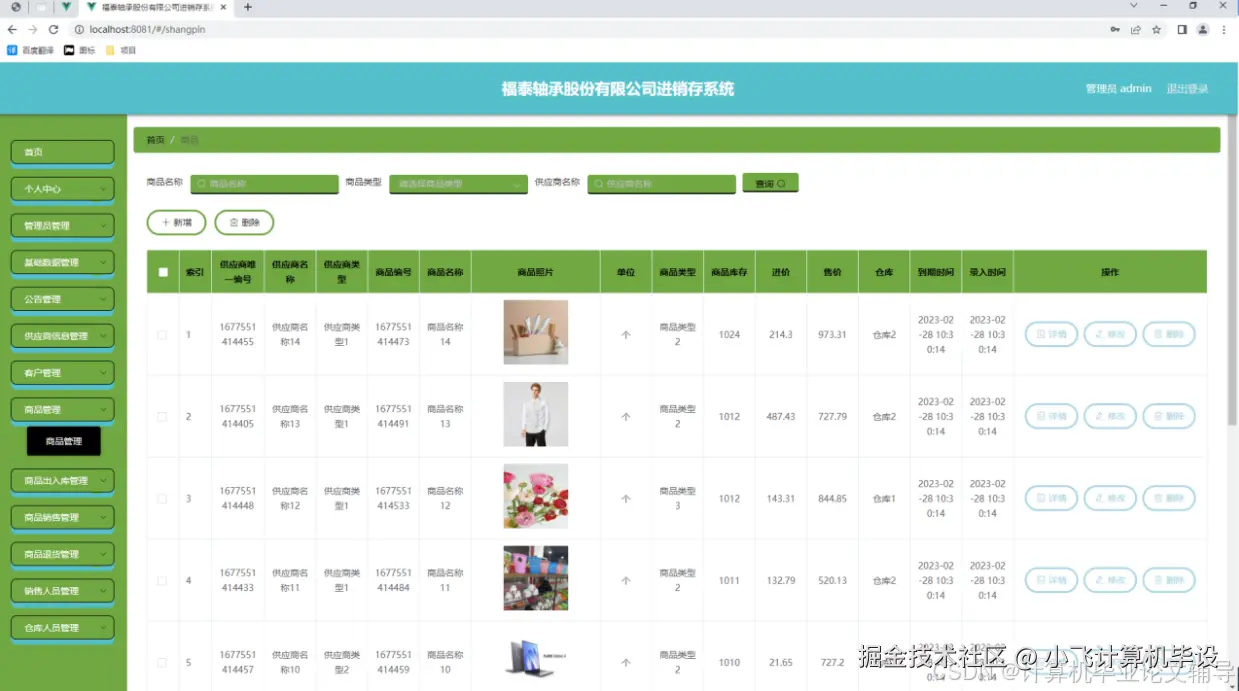Open the tab search chevron in title bar
This screenshot has height=691, width=1239.
click(1134, 6)
